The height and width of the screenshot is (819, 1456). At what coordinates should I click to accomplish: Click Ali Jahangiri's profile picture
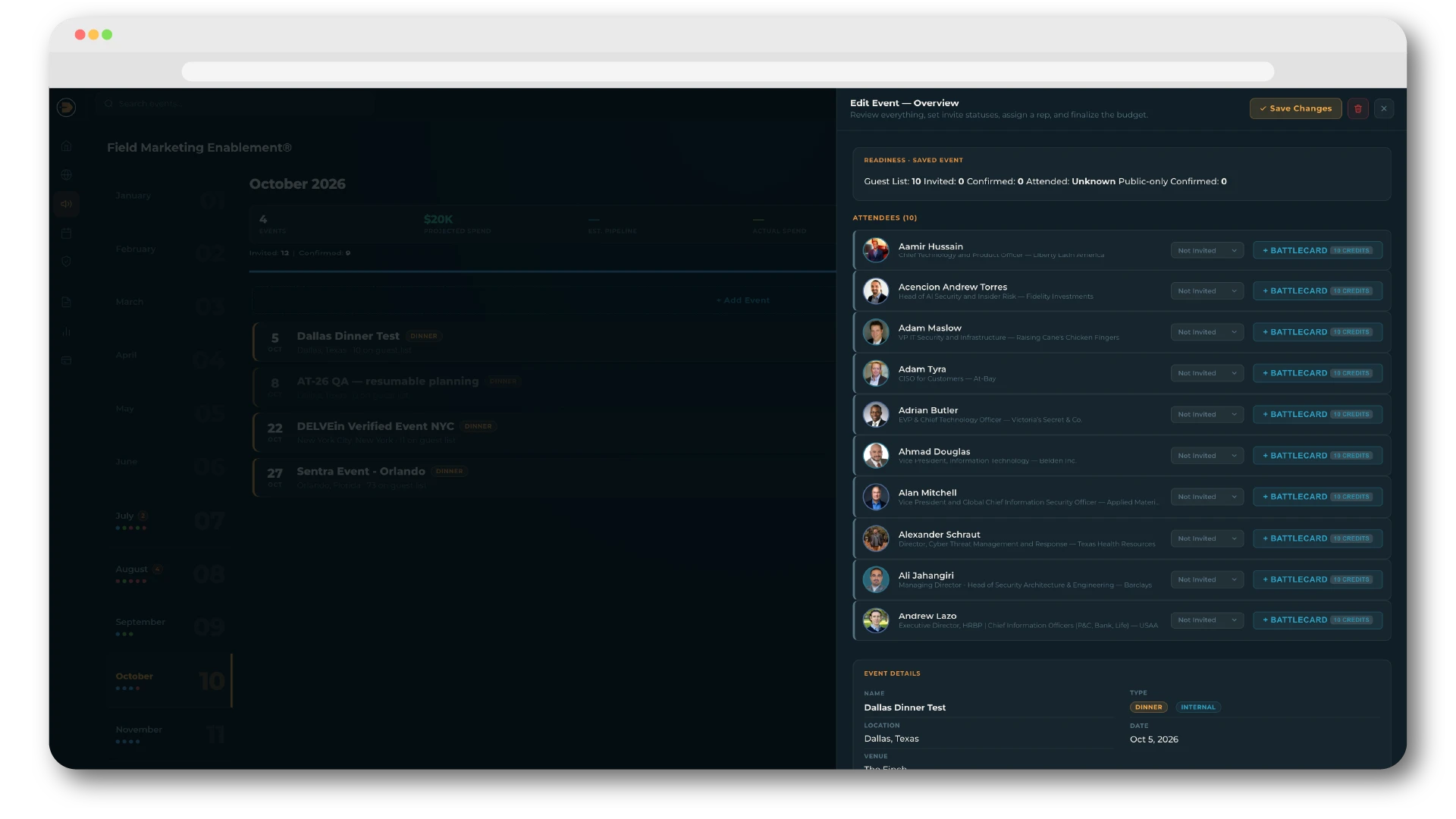click(x=876, y=579)
